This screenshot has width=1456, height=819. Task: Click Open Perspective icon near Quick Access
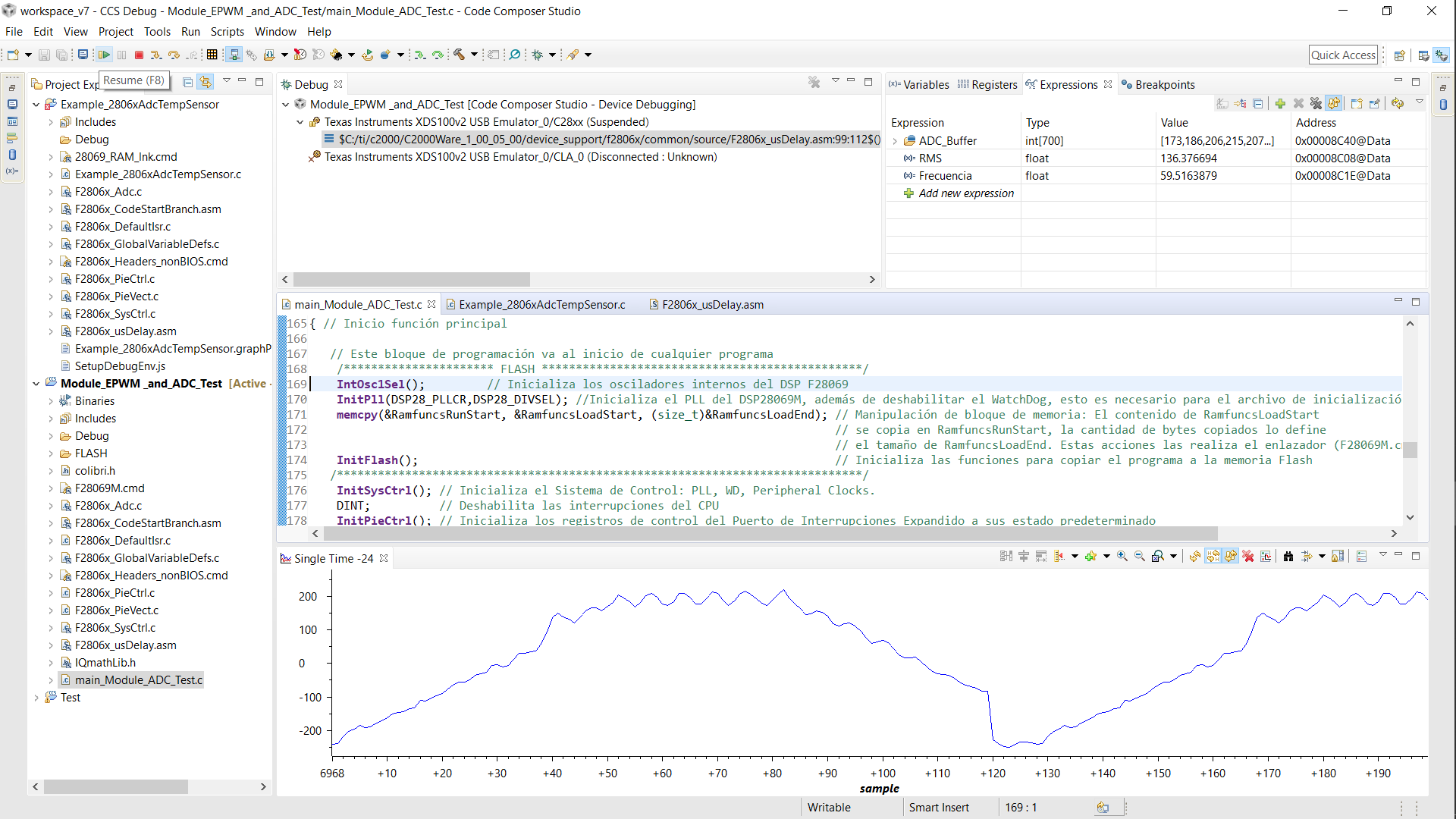[x=1400, y=55]
